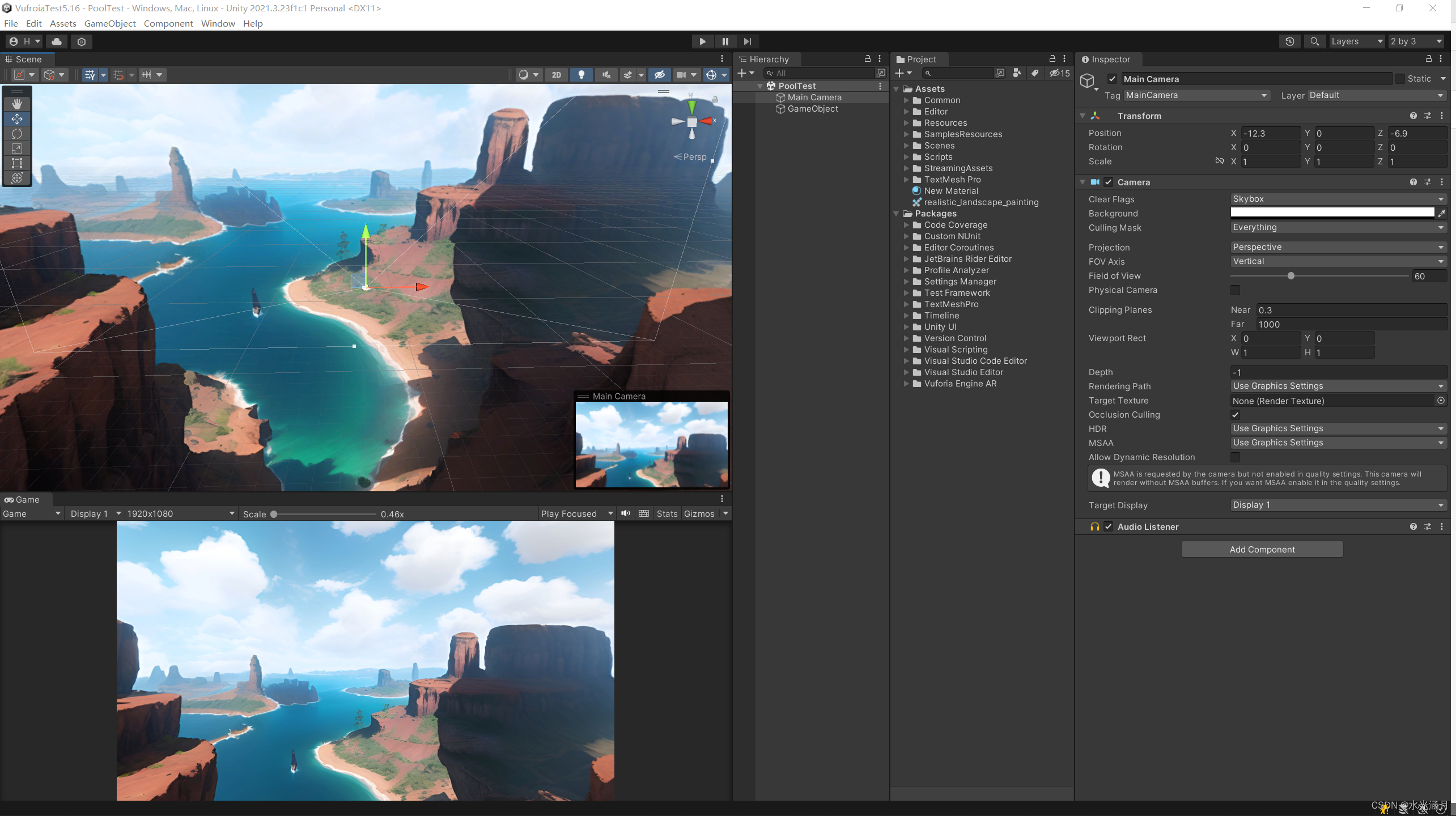This screenshot has width=1456, height=816.
Task: Open the undo history icon
Action: pos(1289,41)
